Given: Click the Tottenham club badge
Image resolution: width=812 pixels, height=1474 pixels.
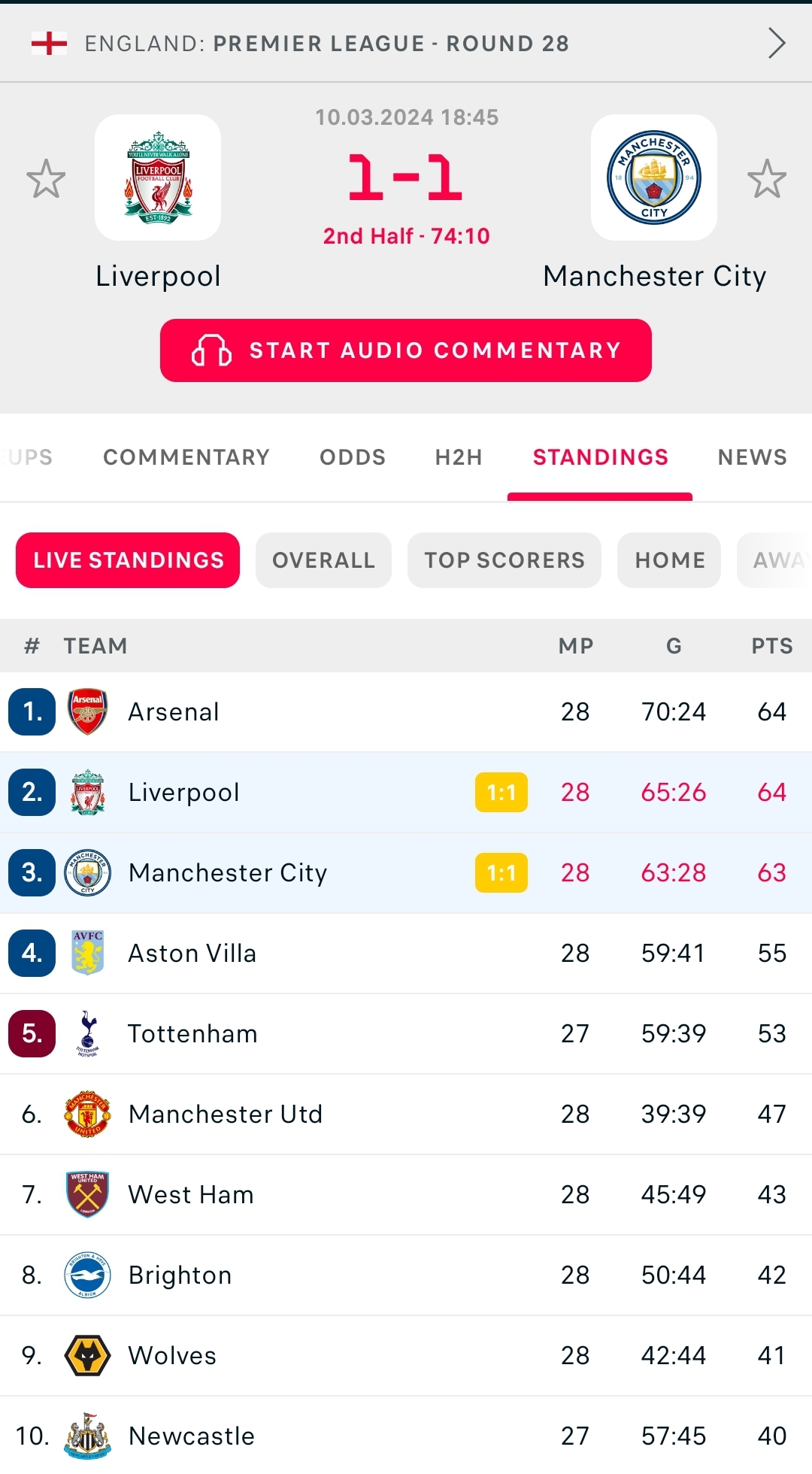Looking at the screenshot, I should 87,1033.
